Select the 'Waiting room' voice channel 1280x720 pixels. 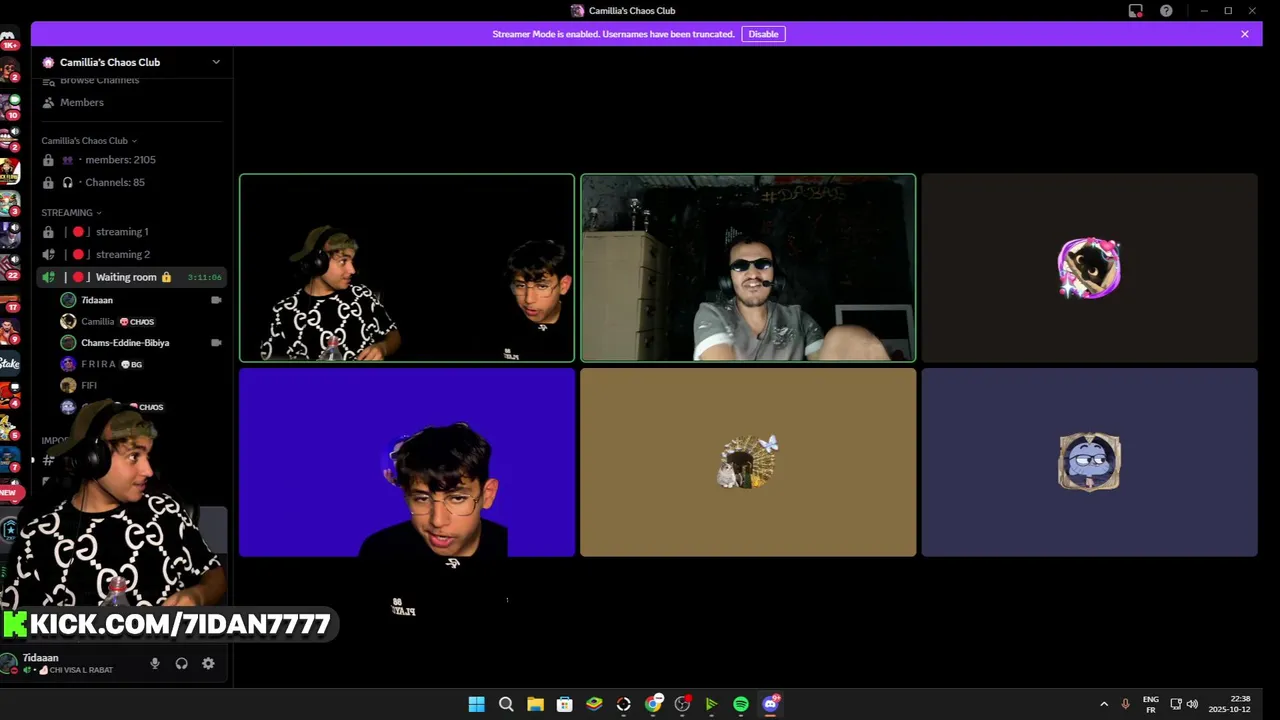click(x=131, y=277)
